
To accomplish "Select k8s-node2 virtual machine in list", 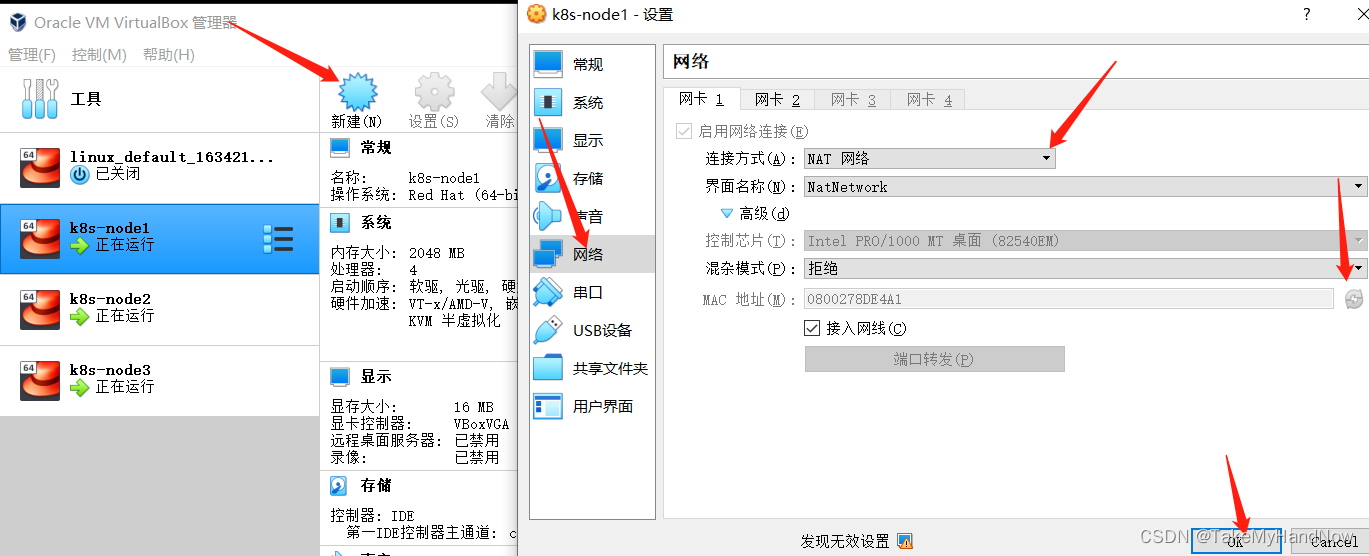I will 159,309.
